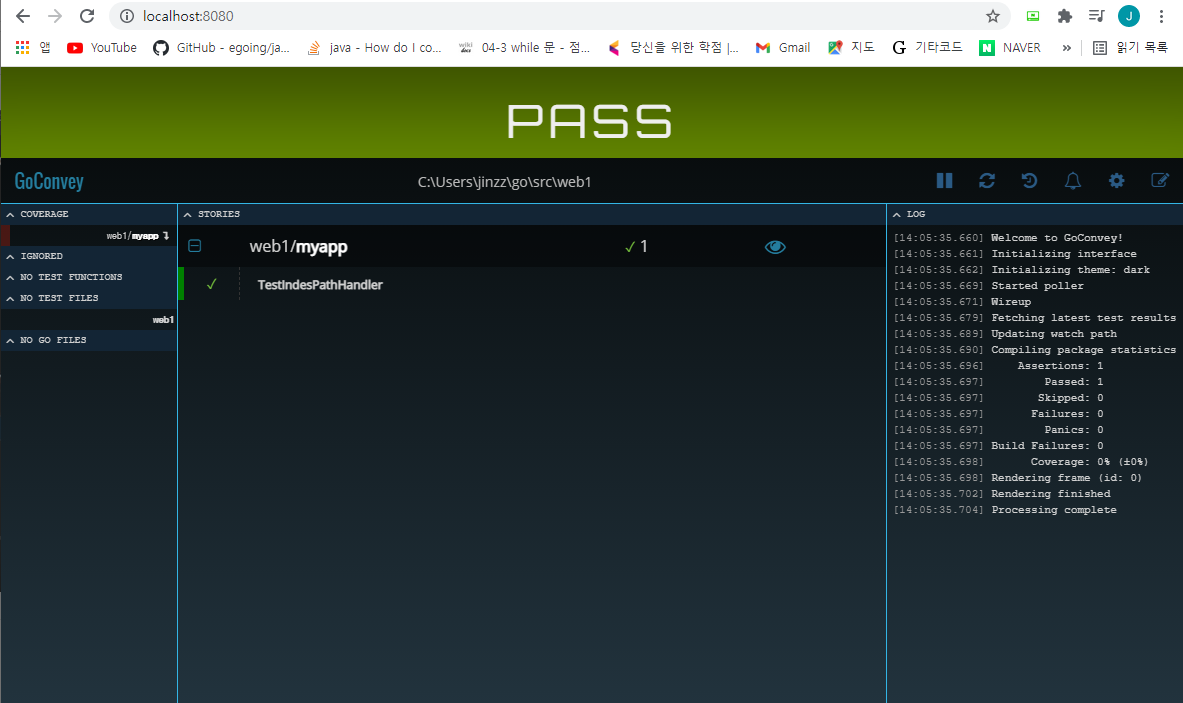Open GitHub egoing bookmark
The height and width of the screenshot is (703, 1183).
coord(221,48)
